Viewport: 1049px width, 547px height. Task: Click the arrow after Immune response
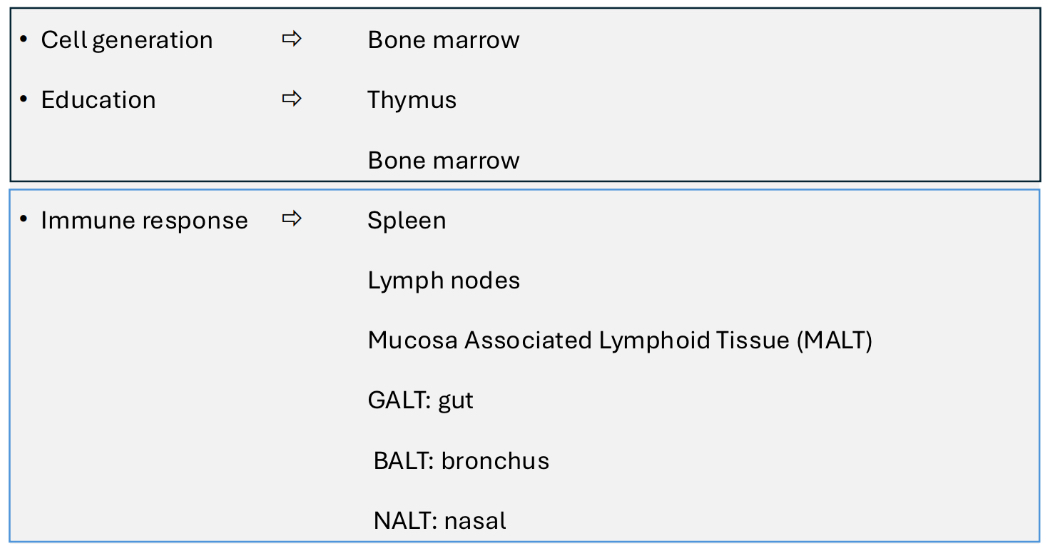tap(291, 220)
